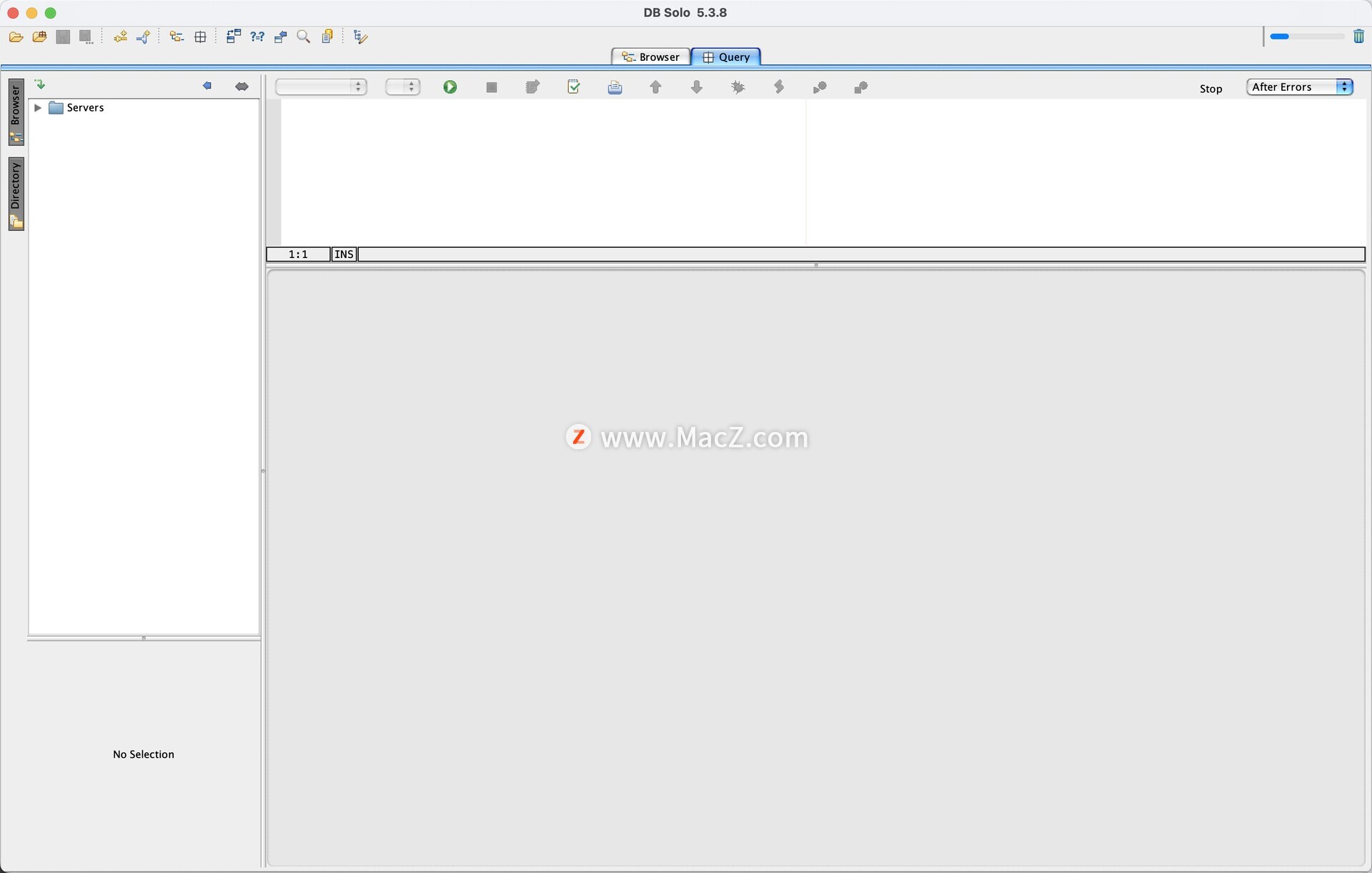Click the gray double-arrow sync icon
This screenshot has height=873, width=1372.
tap(242, 87)
